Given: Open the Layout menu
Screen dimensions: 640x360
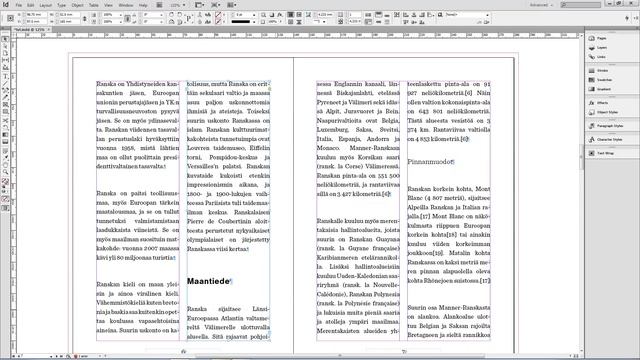Looking at the screenshot, I should click(x=46, y=5).
